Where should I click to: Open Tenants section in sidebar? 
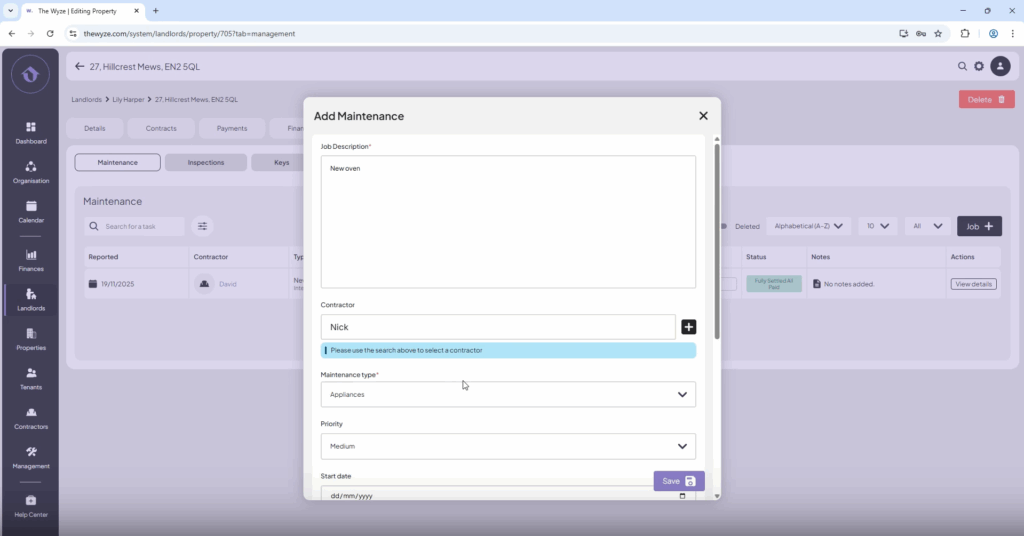point(30,377)
